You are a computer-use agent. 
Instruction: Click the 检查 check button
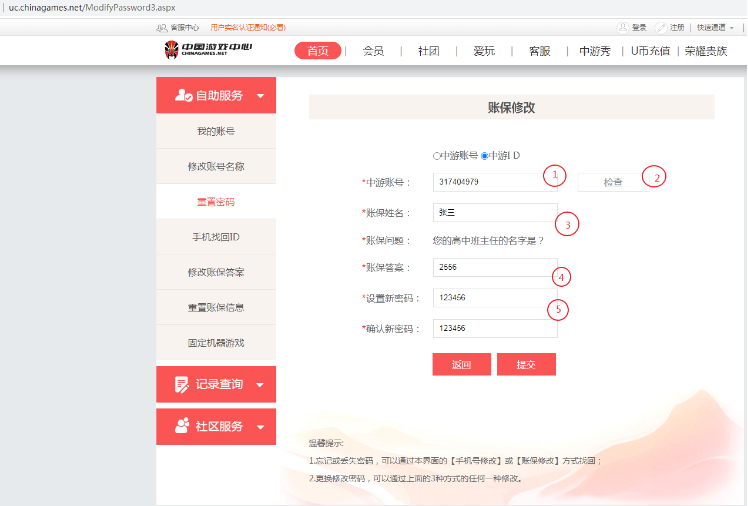[x=612, y=182]
